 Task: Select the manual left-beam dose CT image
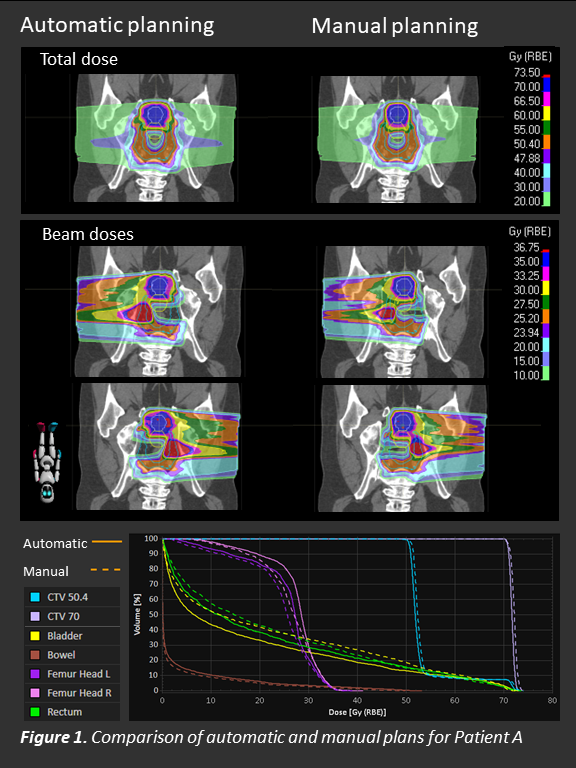(x=403, y=448)
